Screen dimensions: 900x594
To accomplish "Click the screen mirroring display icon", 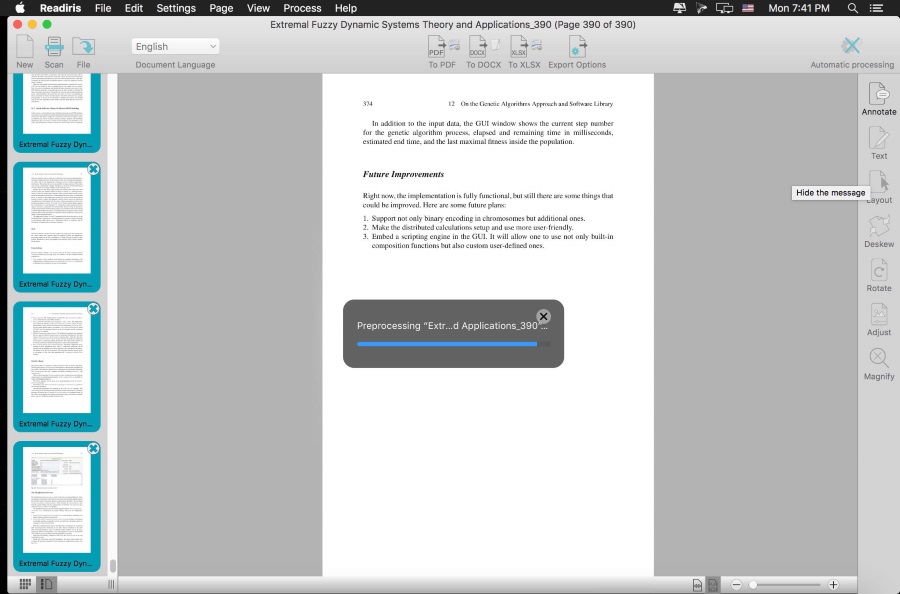I will (724, 8).
